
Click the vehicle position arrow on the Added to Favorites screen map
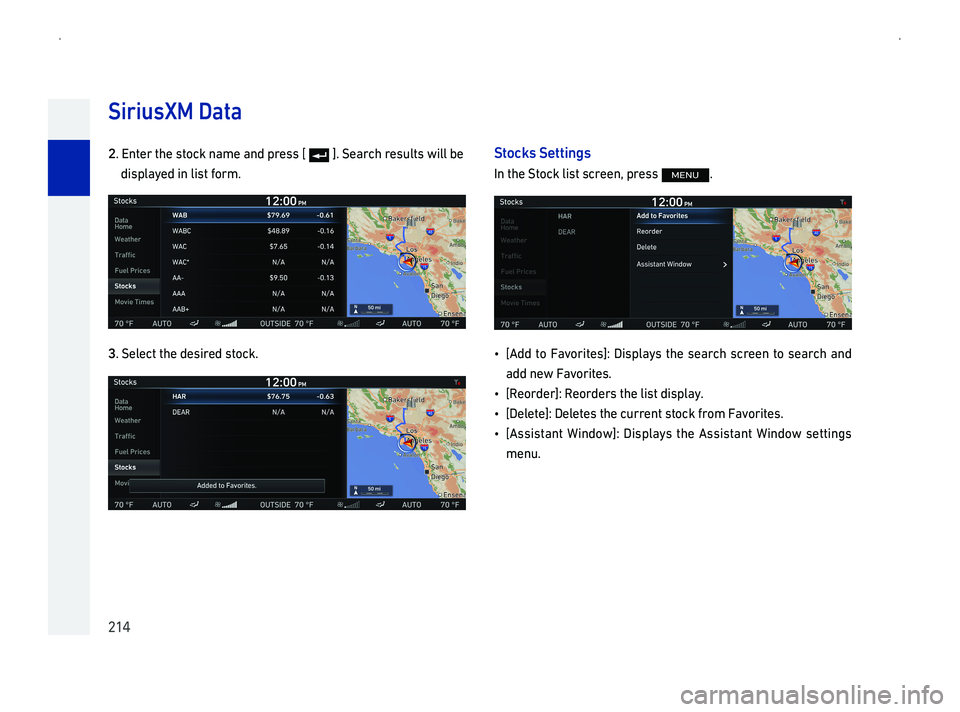(407, 443)
